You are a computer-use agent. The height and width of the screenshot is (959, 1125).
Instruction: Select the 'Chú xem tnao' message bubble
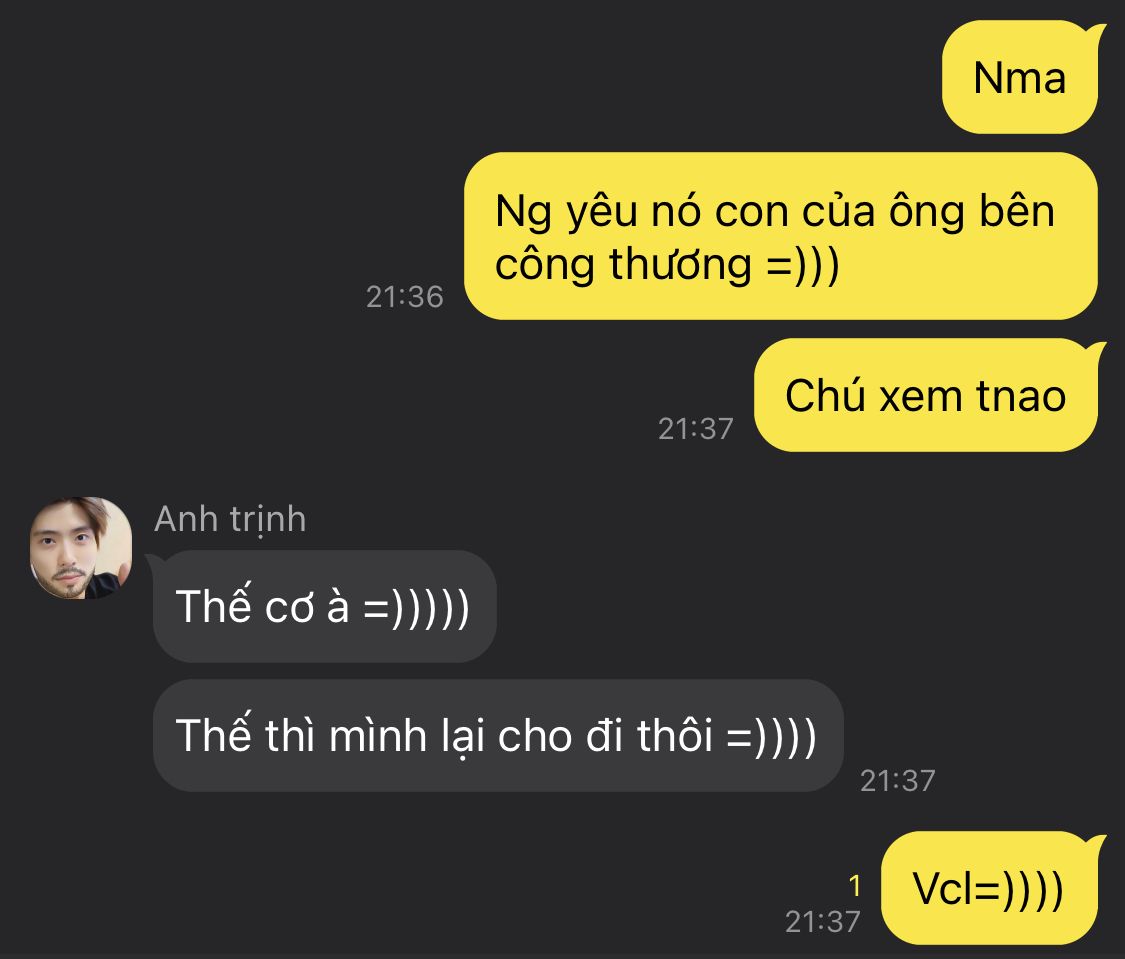click(926, 395)
